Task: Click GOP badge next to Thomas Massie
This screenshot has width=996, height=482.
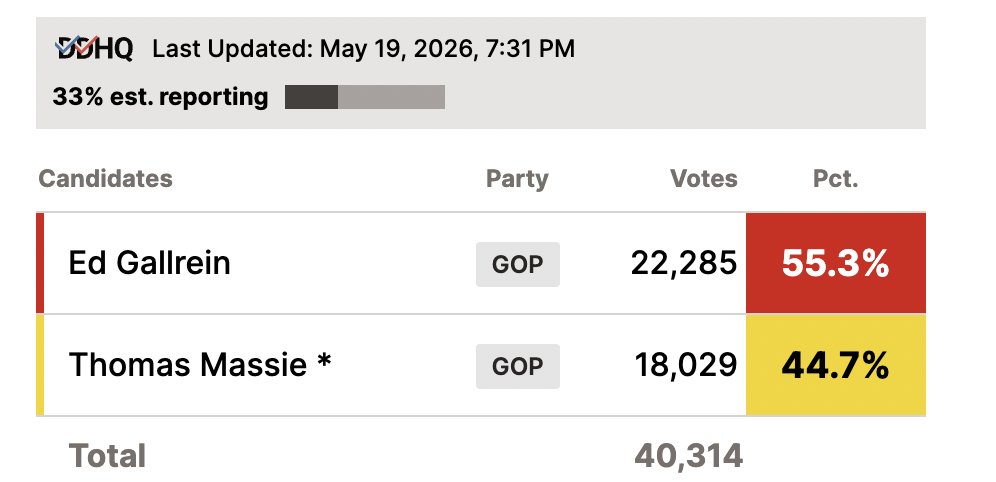Action: [518, 366]
